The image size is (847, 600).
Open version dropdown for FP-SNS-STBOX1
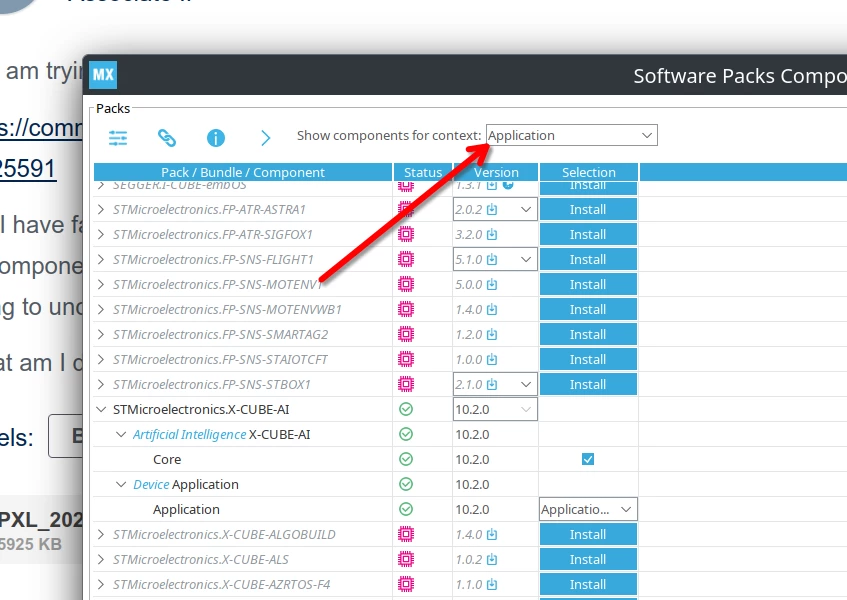[x=526, y=385]
